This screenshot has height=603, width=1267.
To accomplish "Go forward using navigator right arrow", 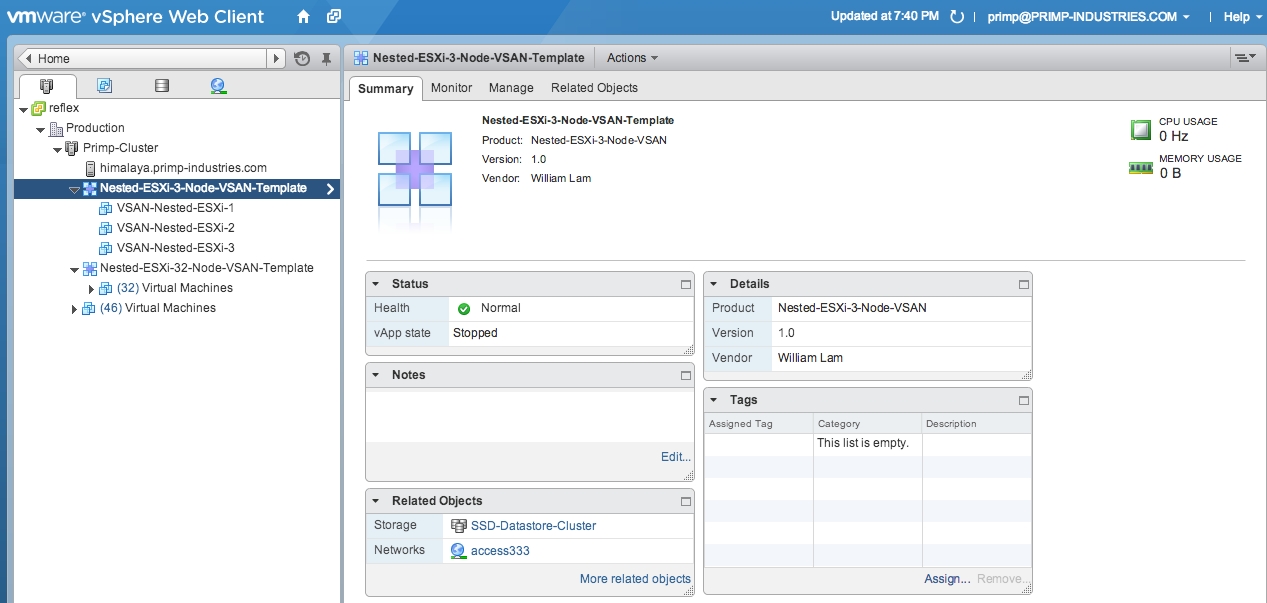I will 276,59.
